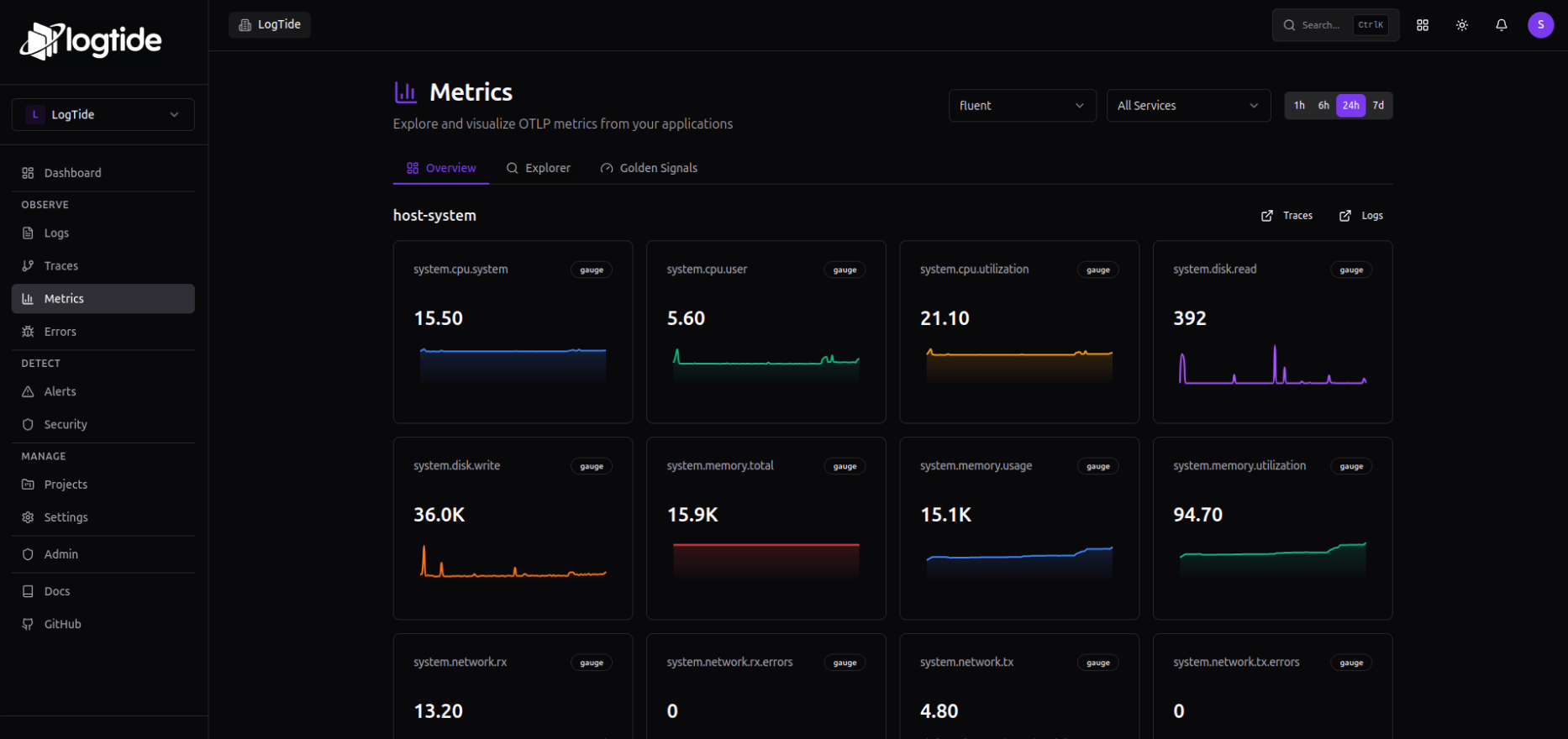
Task: Open the system.cpu.user sparkline chart
Action: click(766, 365)
